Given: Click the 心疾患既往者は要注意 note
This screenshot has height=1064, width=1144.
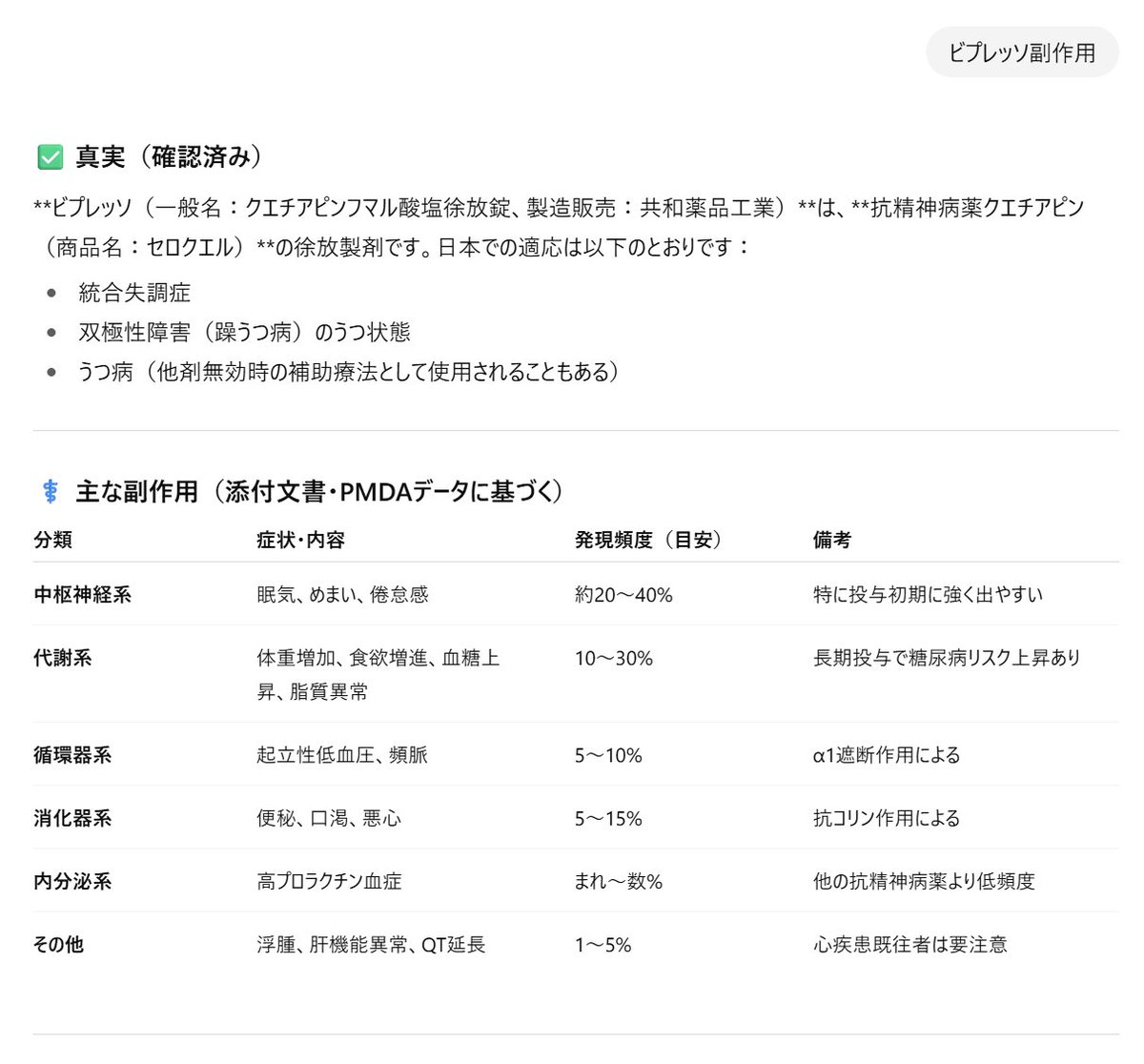Looking at the screenshot, I should (909, 944).
